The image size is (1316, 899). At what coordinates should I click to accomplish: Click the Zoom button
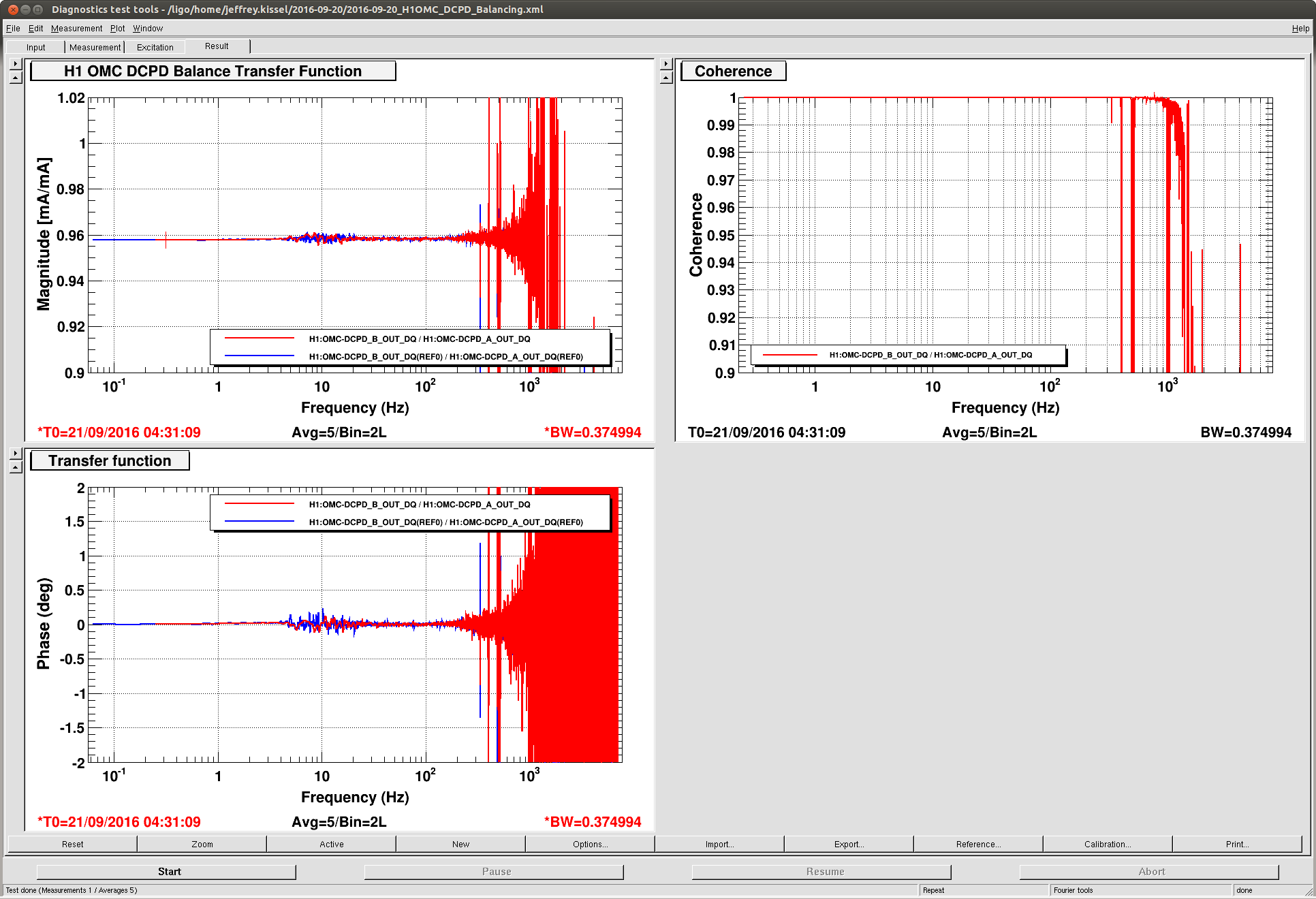pos(202,844)
